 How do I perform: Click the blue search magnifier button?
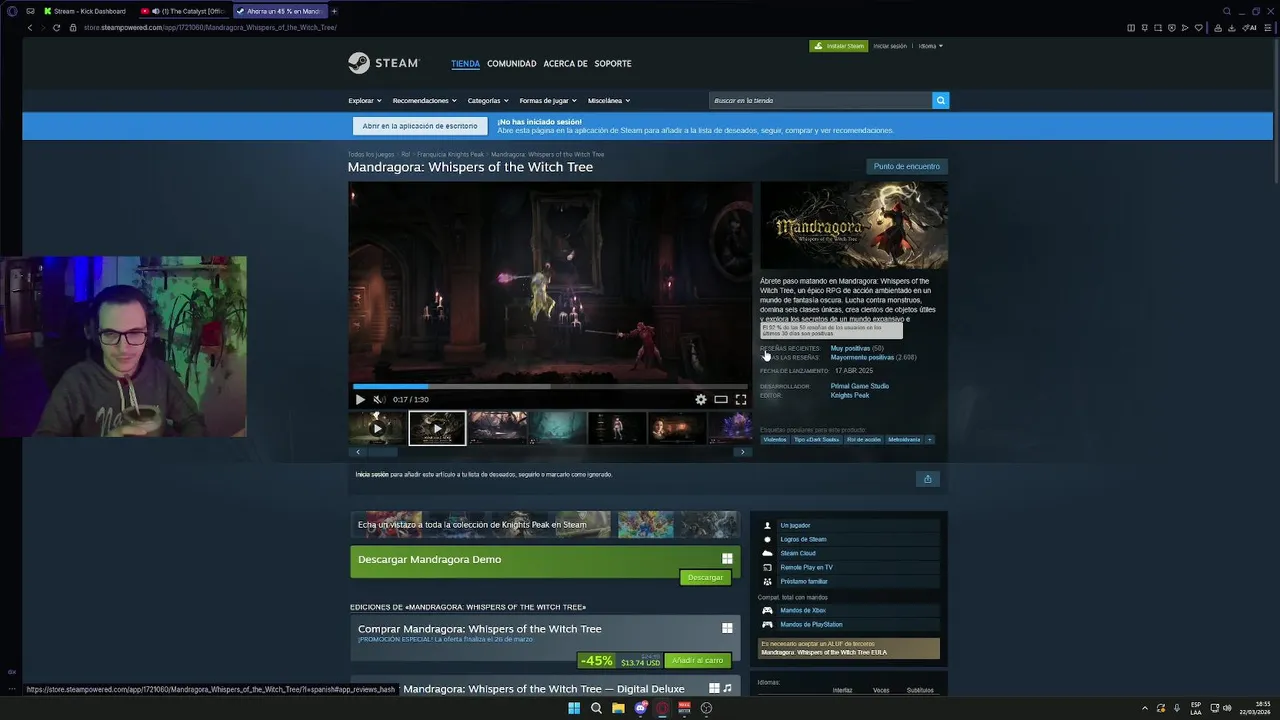(940, 100)
